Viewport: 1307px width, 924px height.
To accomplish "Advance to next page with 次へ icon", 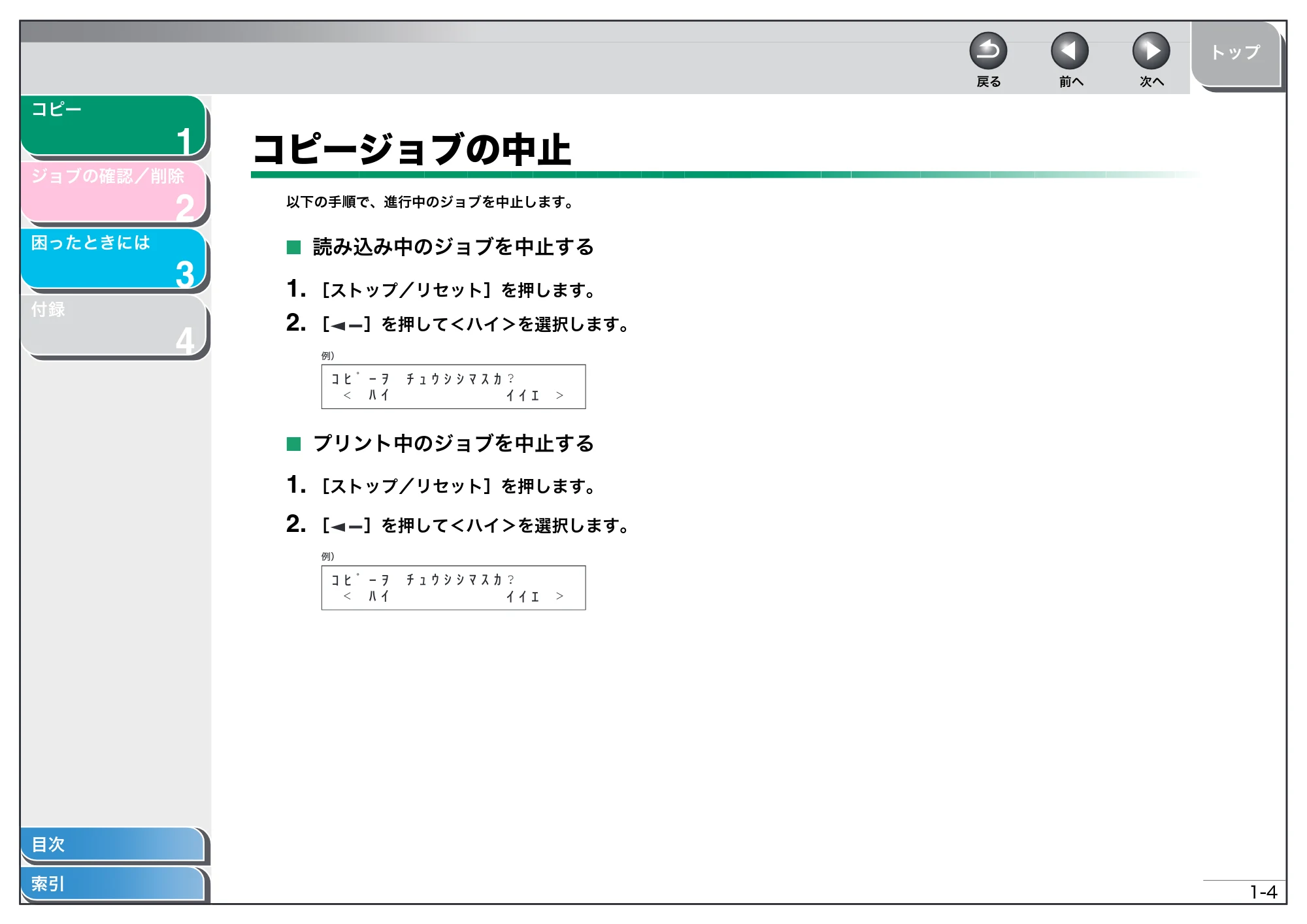I will [1151, 51].
